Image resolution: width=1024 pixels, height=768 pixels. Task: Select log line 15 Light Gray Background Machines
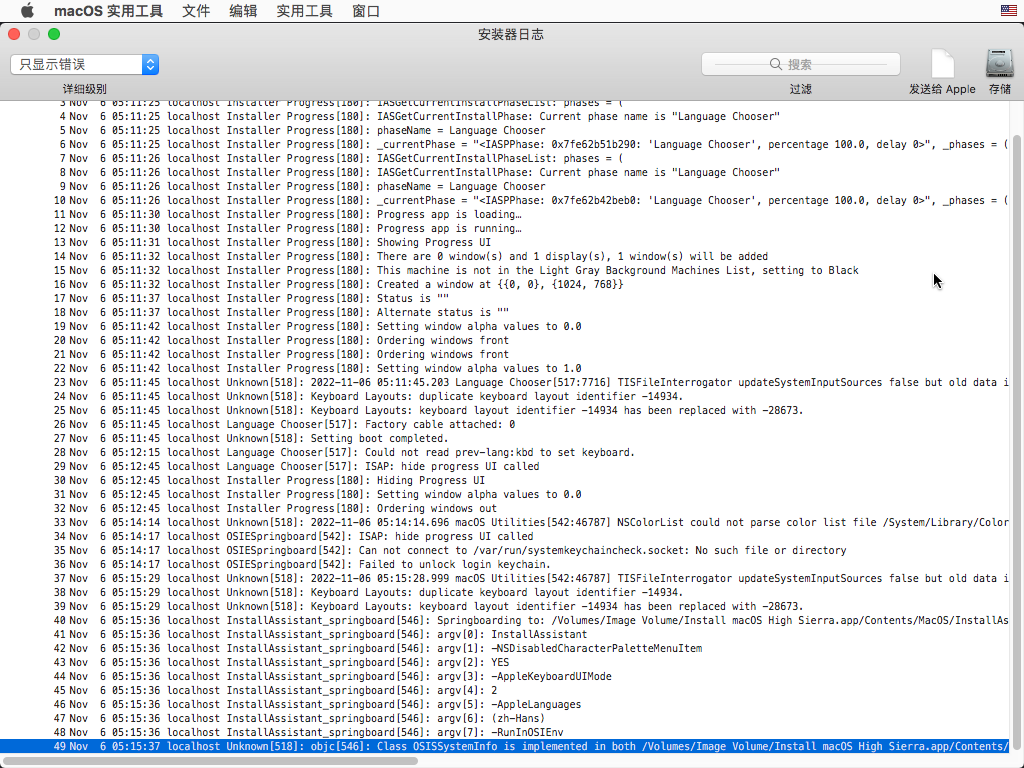[504, 270]
